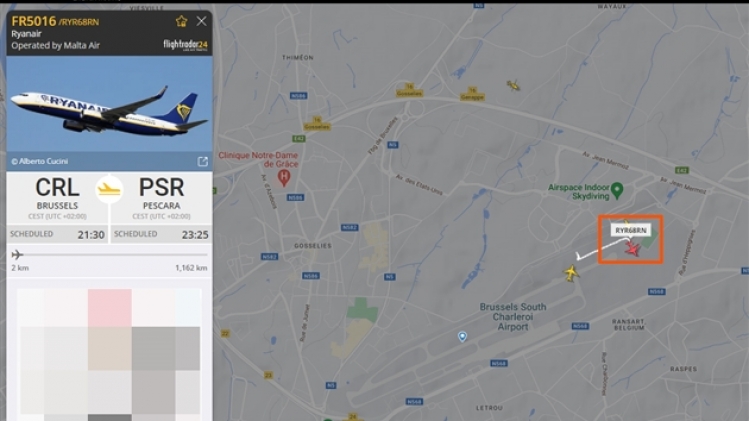This screenshot has width=749, height=421.
Task: Close the FR5016 flight details panel
Action: click(202, 21)
